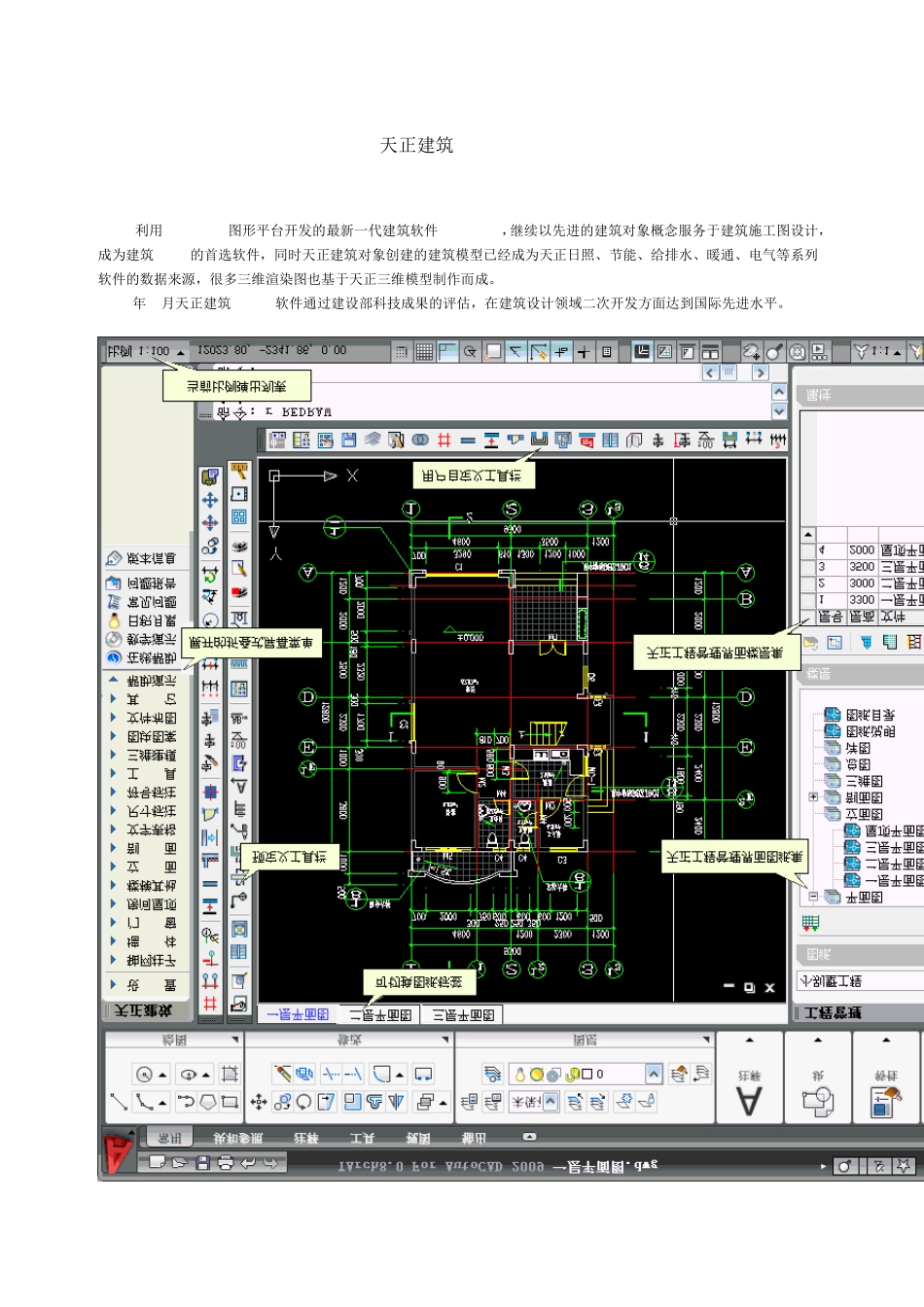The height and width of the screenshot is (1307, 924).
Task: Open the 小别墅工程 project dropdown
Action: click(860, 981)
